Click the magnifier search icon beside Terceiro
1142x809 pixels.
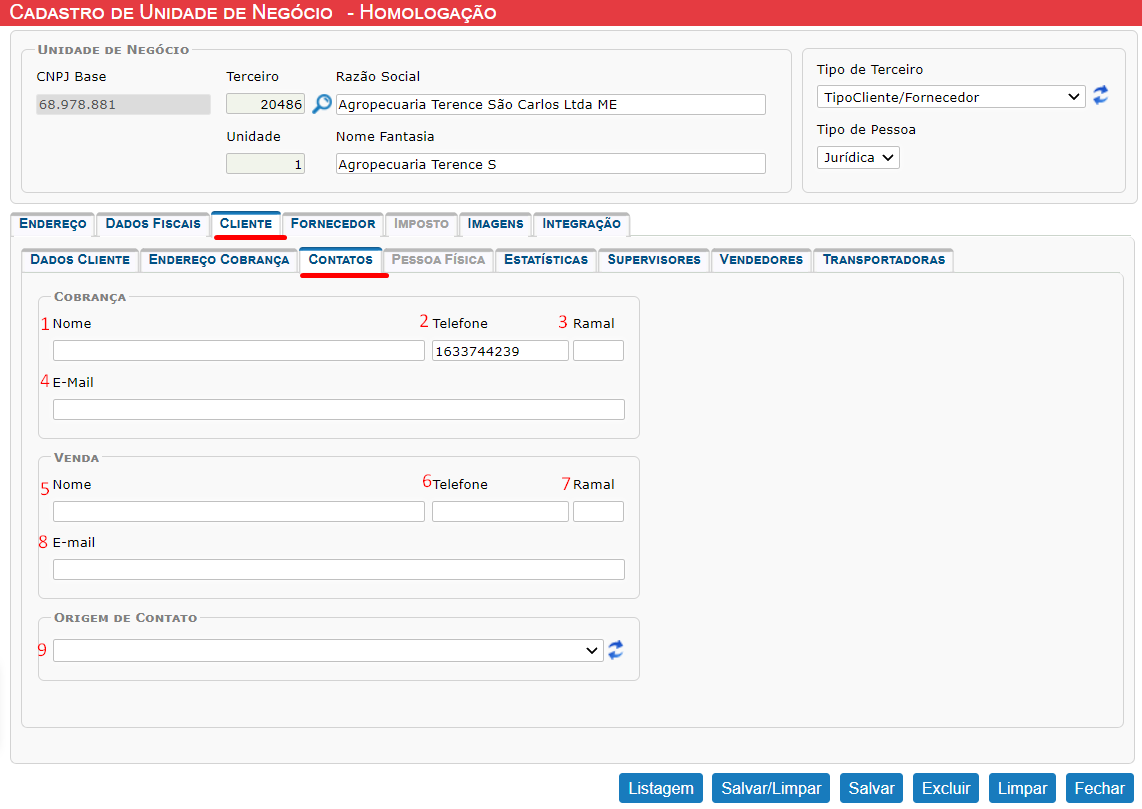[321, 104]
